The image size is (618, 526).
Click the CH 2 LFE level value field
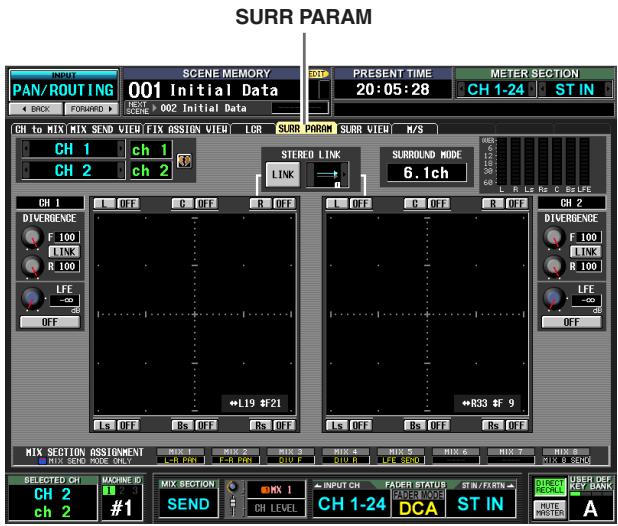(x=586, y=300)
